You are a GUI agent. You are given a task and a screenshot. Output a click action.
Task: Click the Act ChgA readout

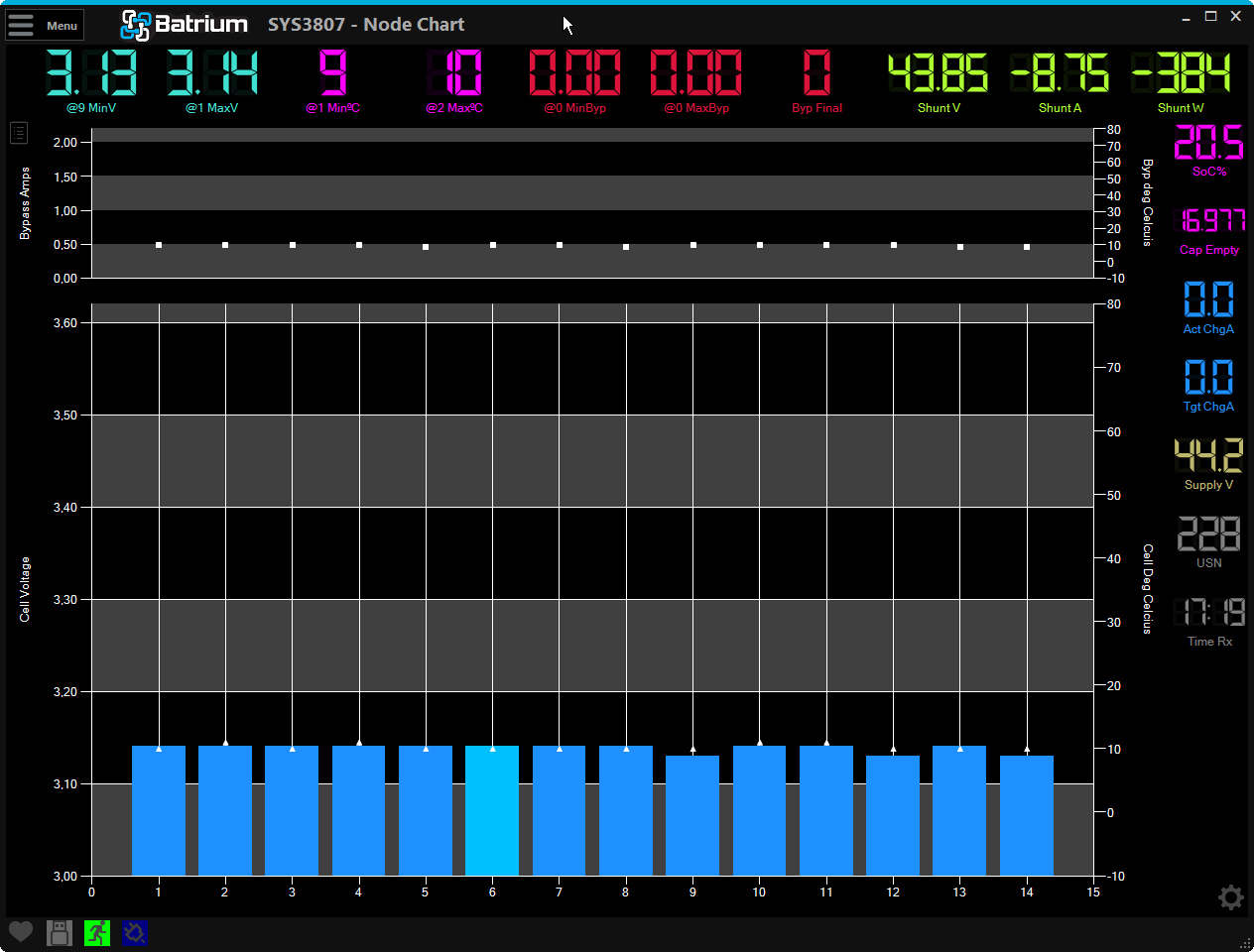1209,307
